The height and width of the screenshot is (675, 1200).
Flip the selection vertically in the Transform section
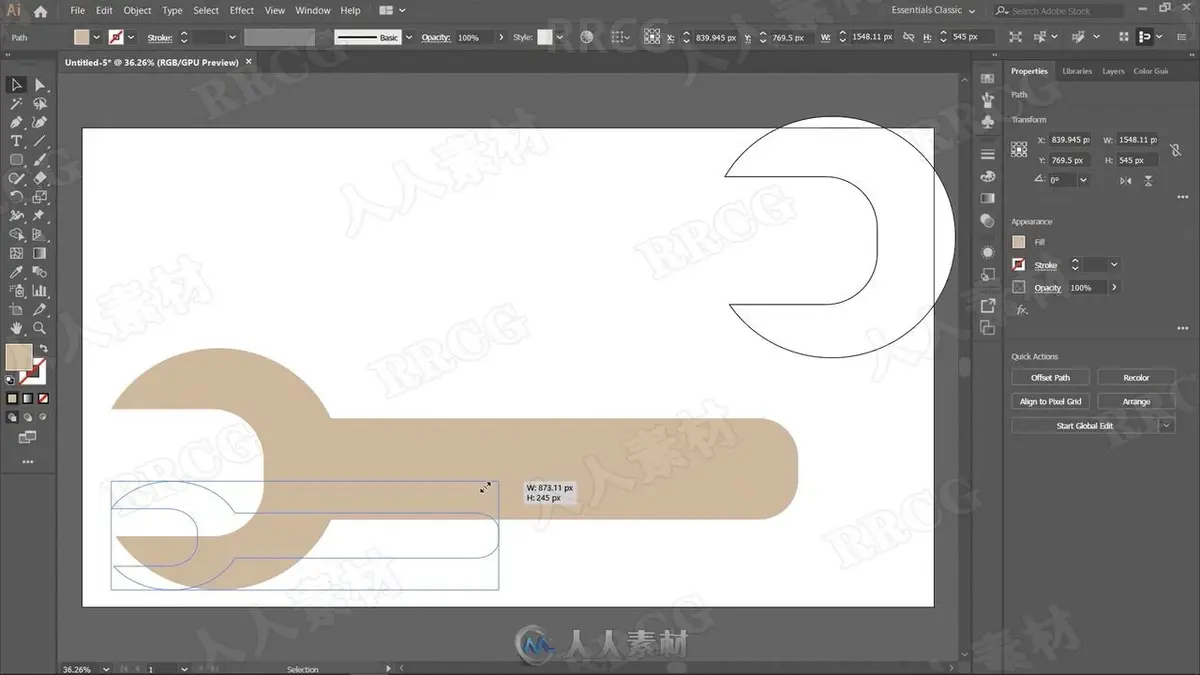click(1148, 180)
